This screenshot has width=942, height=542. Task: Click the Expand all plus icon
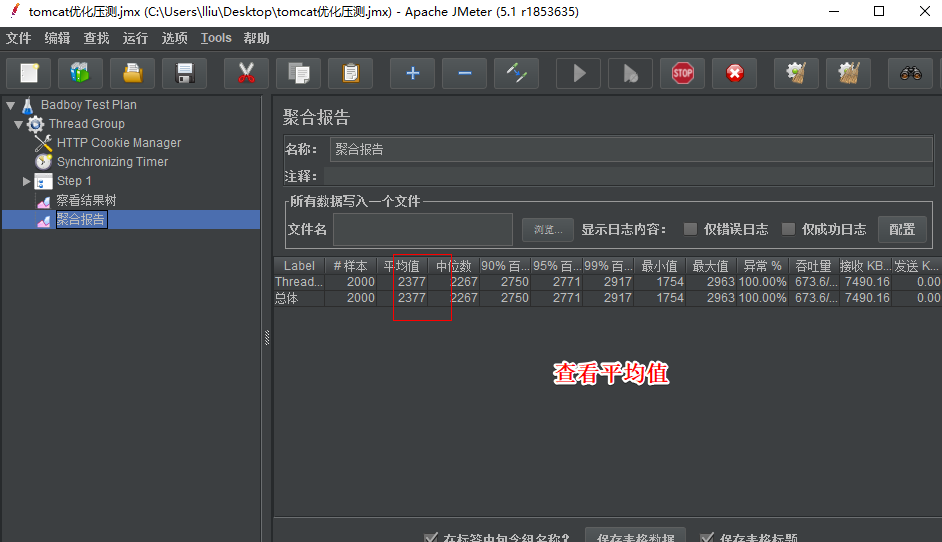tap(413, 73)
